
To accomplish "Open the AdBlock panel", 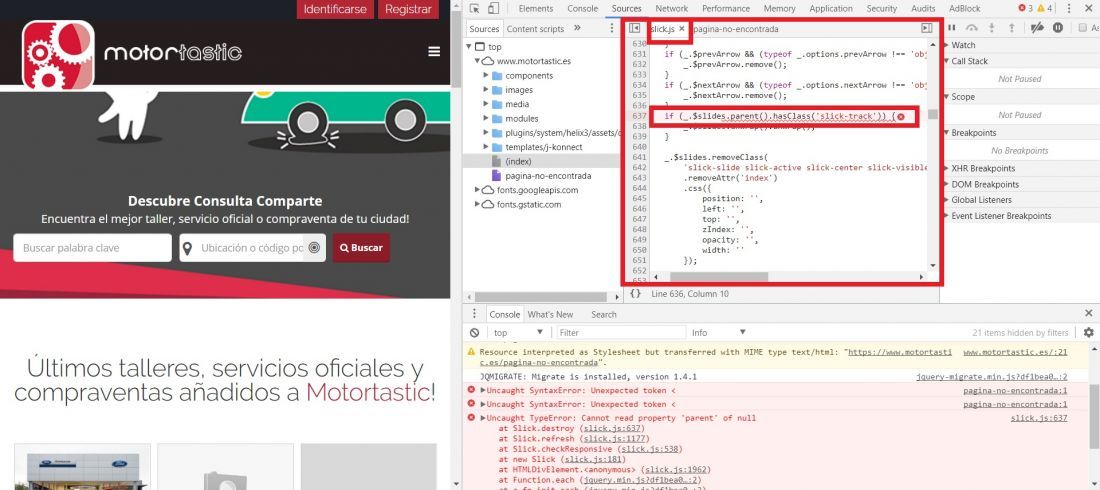I will 965,8.
